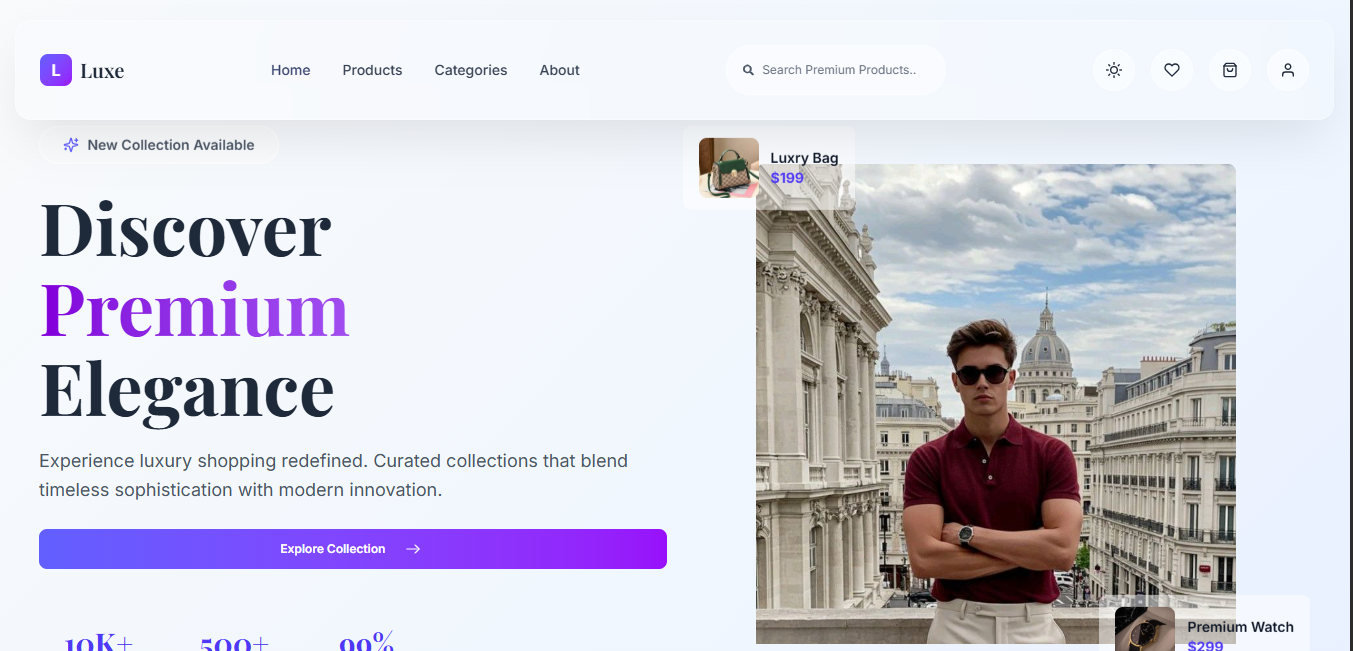Go to the Home page

(x=290, y=70)
